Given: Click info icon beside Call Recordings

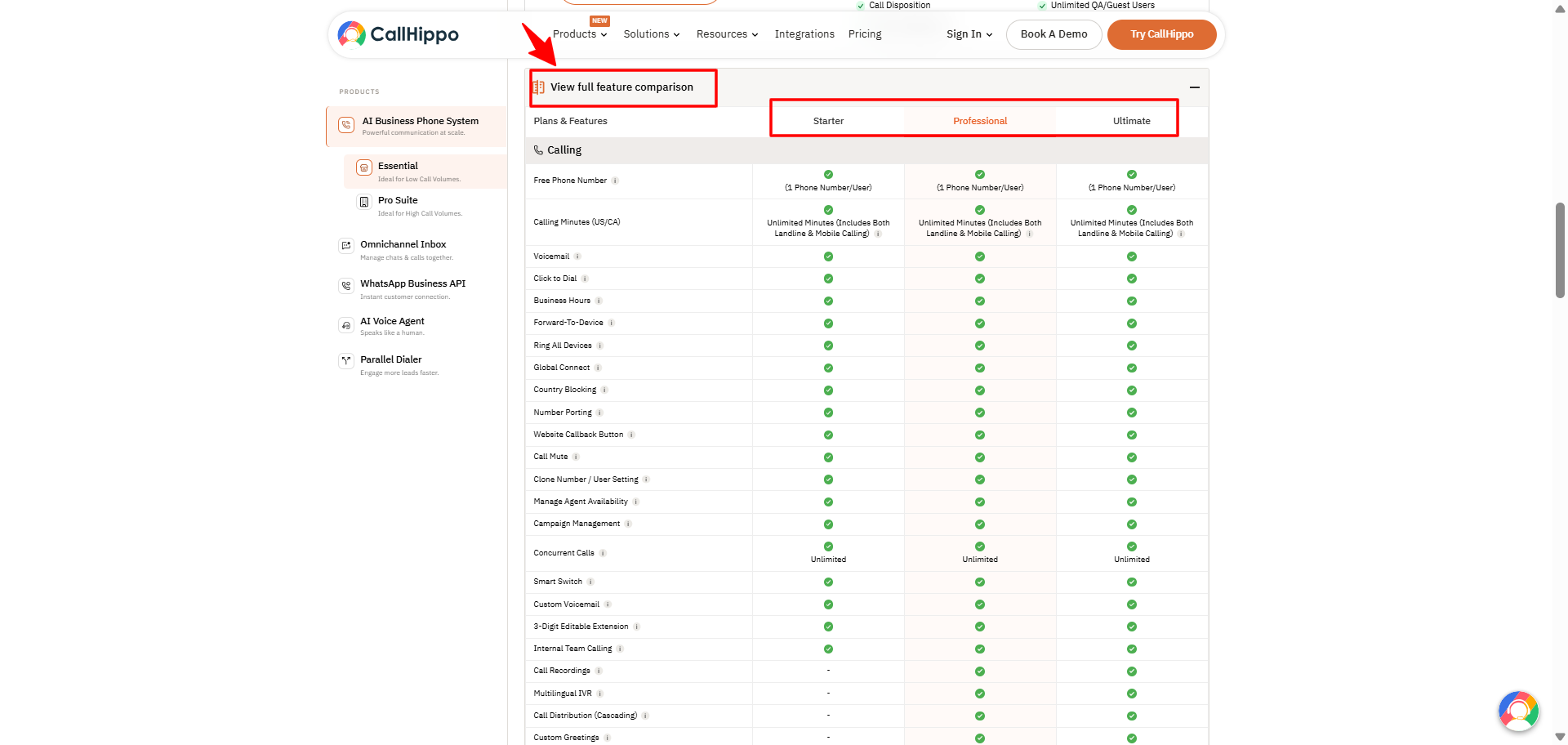Looking at the screenshot, I should pyautogui.click(x=599, y=671).
